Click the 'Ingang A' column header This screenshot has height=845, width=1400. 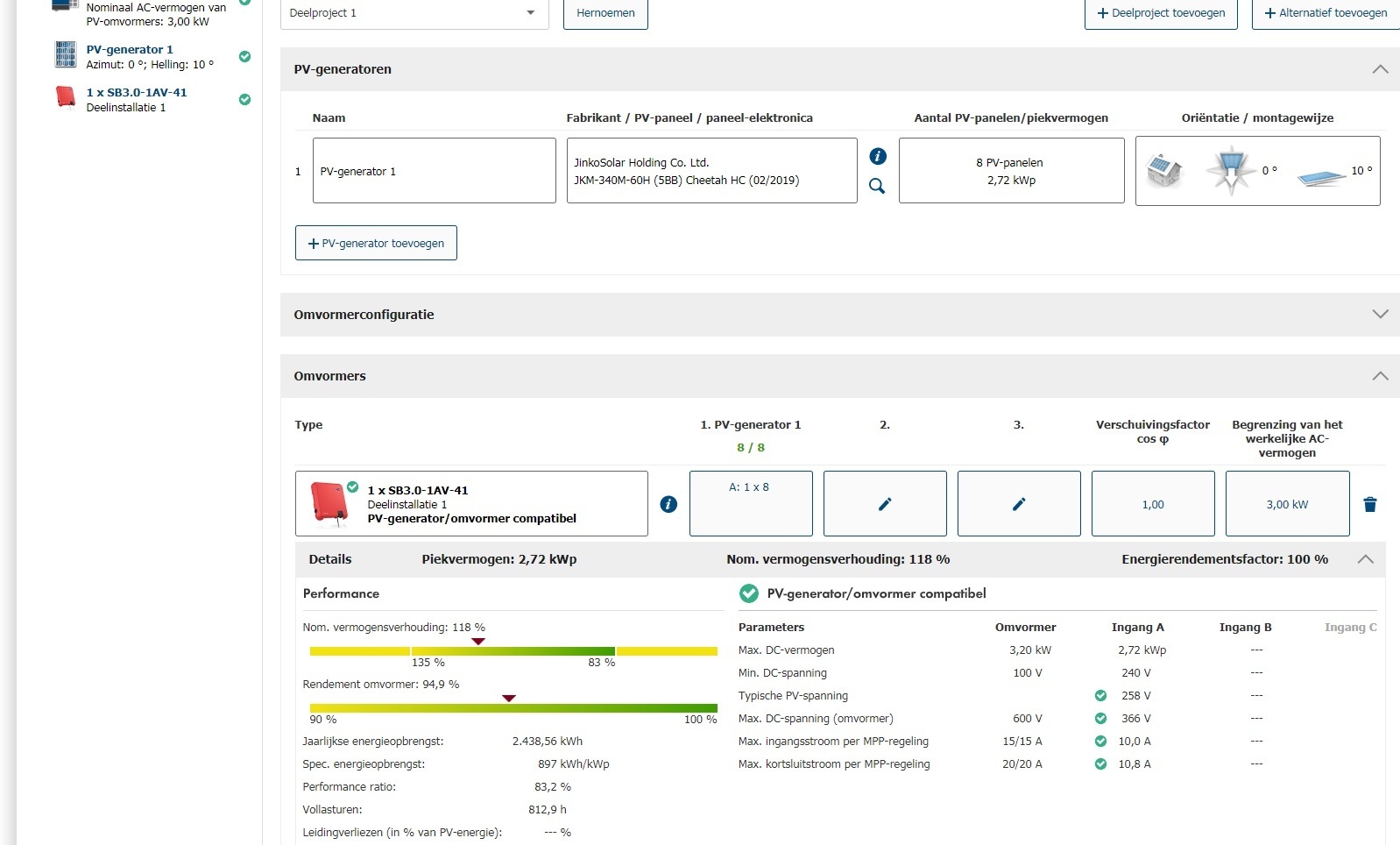coord(1138,628)
